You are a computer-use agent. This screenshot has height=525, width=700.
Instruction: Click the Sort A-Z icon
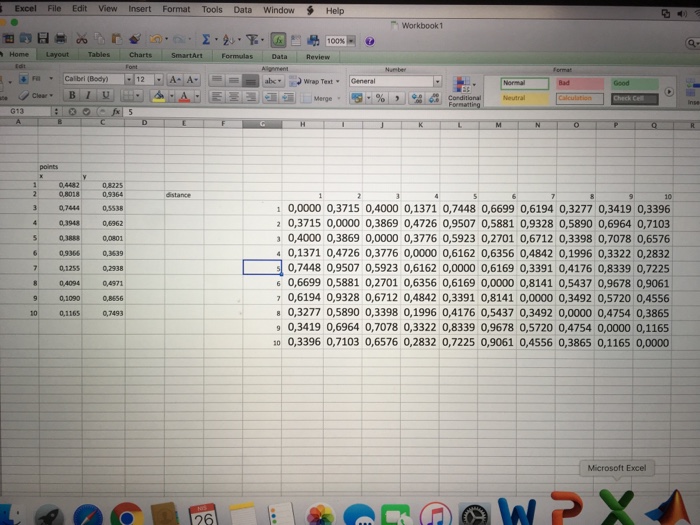[228, 40]
